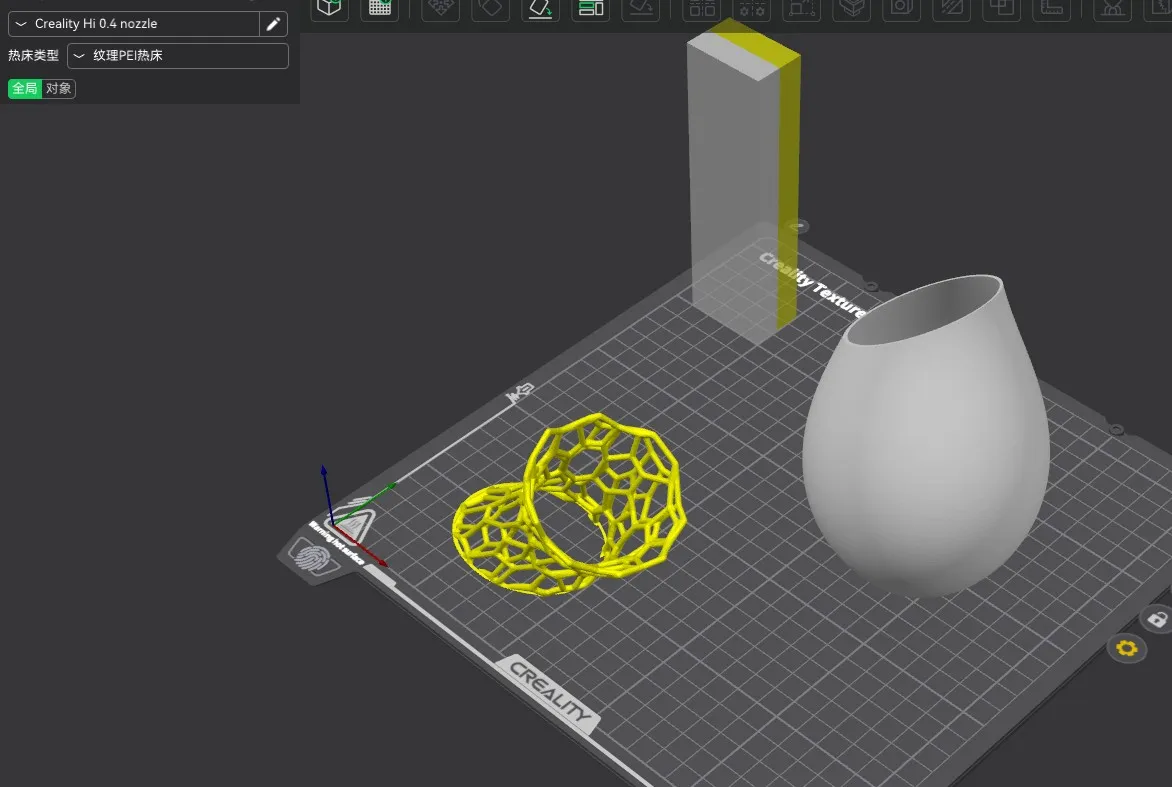The width and height of the screenshot is (1172, 787).
Task: Click the underlined tilted-bucket toolbar icon
Action: coord(540,9)
